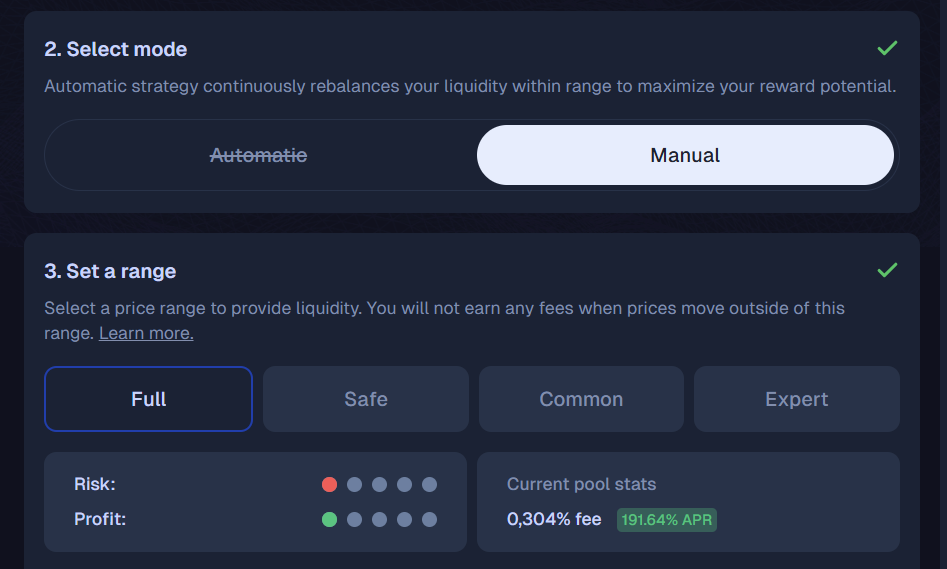Click the middle dot in the Risk row
Viewport: 947px width, 569px height.
pos(379,484)
